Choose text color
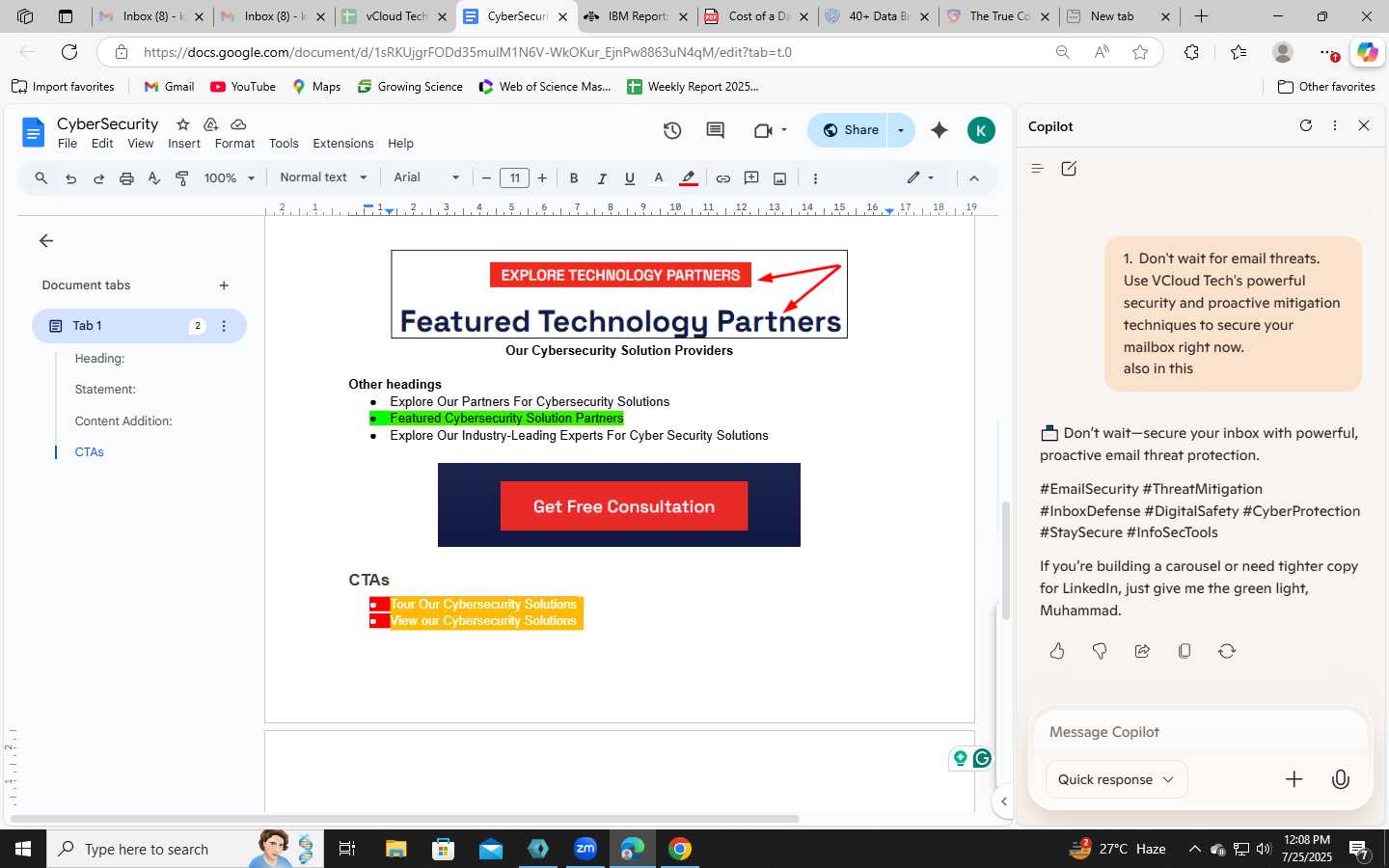Screen dimensions: 1389x868 659,178
